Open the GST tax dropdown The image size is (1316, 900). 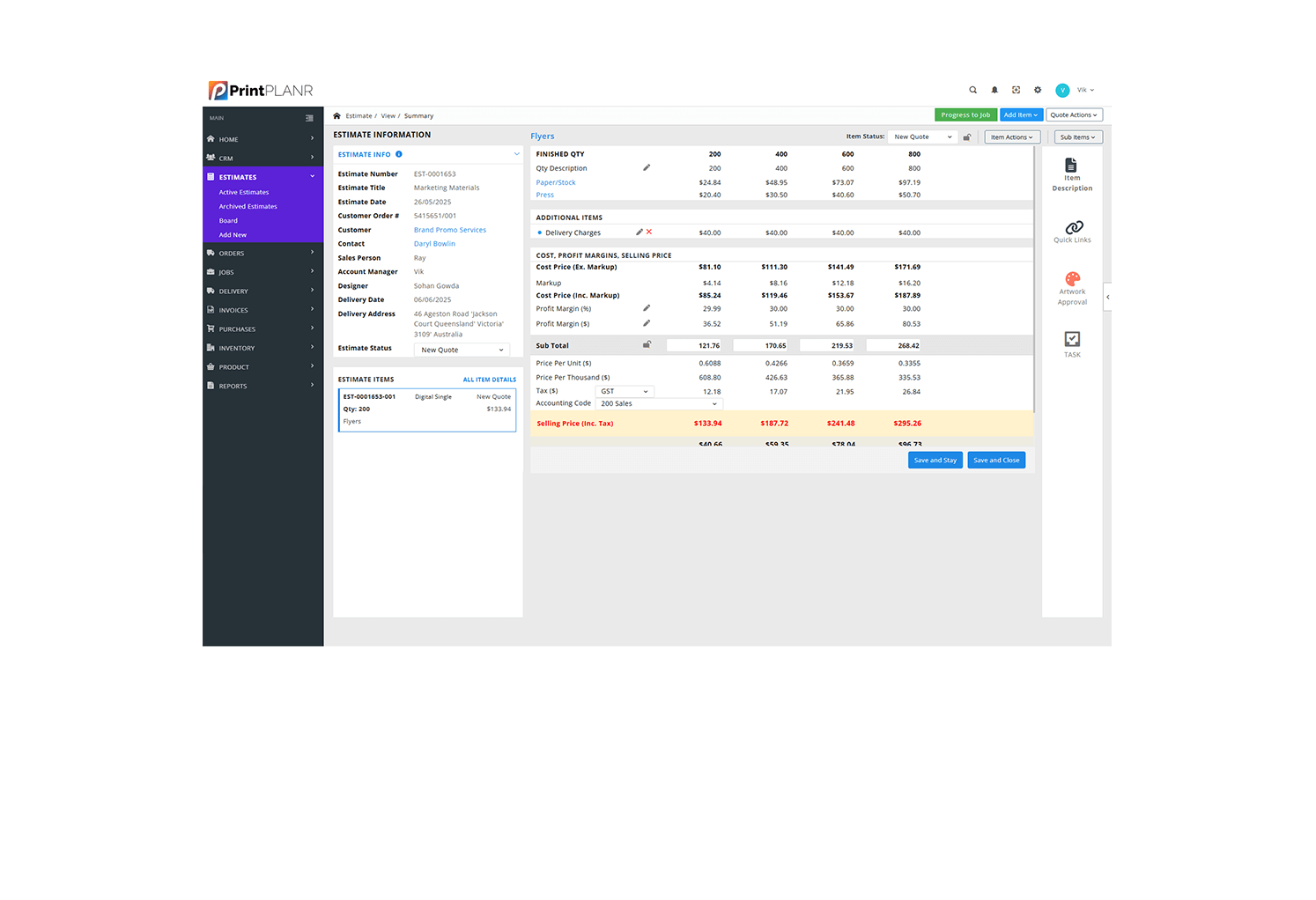pos(625,391)
